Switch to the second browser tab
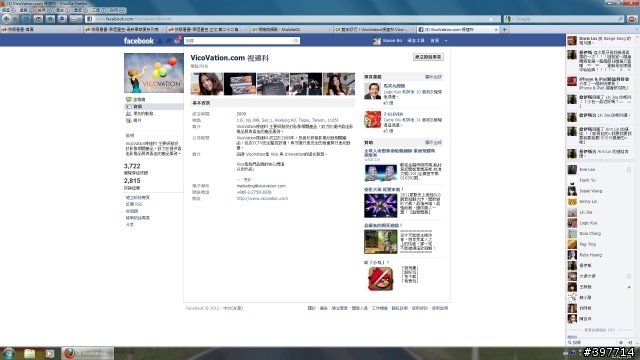640x360 pixels. click(x=124, y=29)
